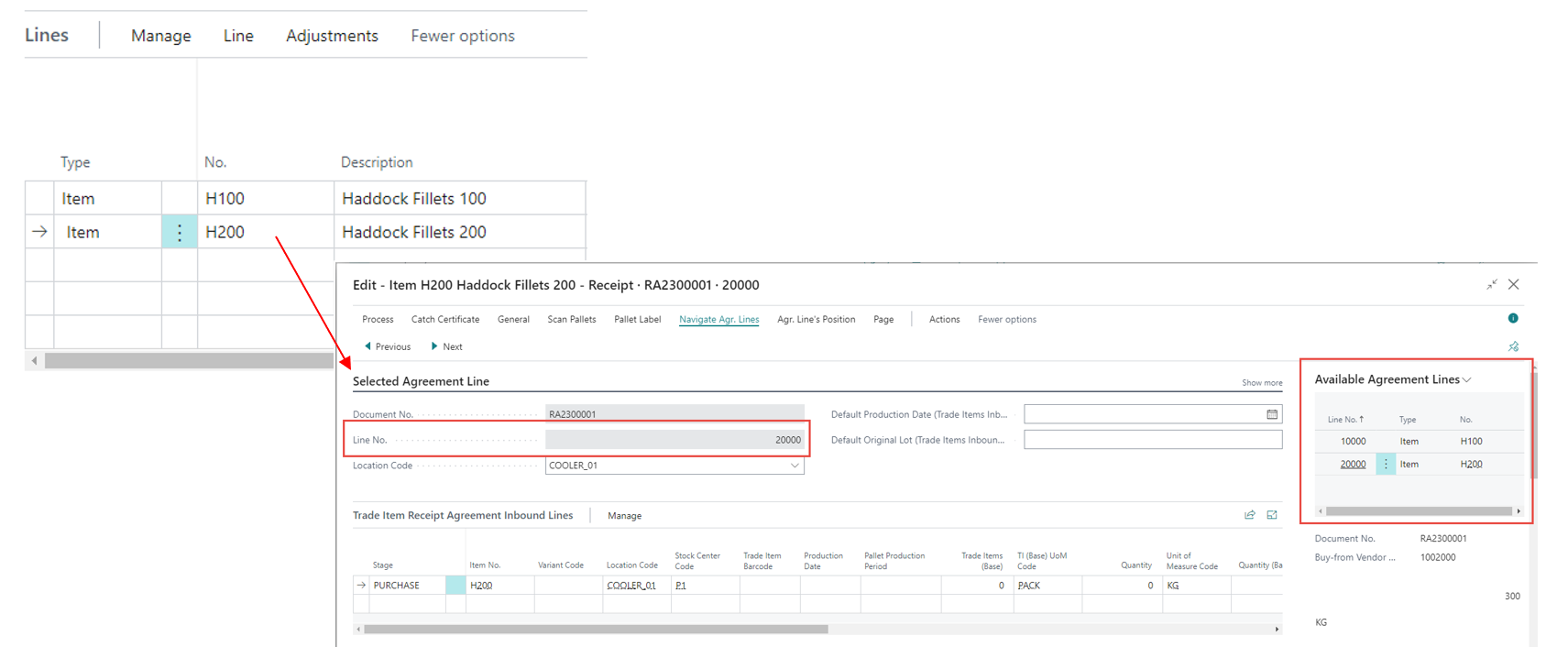
Task: Open row options for the H200 line
Action: click(x=180, y=233)
